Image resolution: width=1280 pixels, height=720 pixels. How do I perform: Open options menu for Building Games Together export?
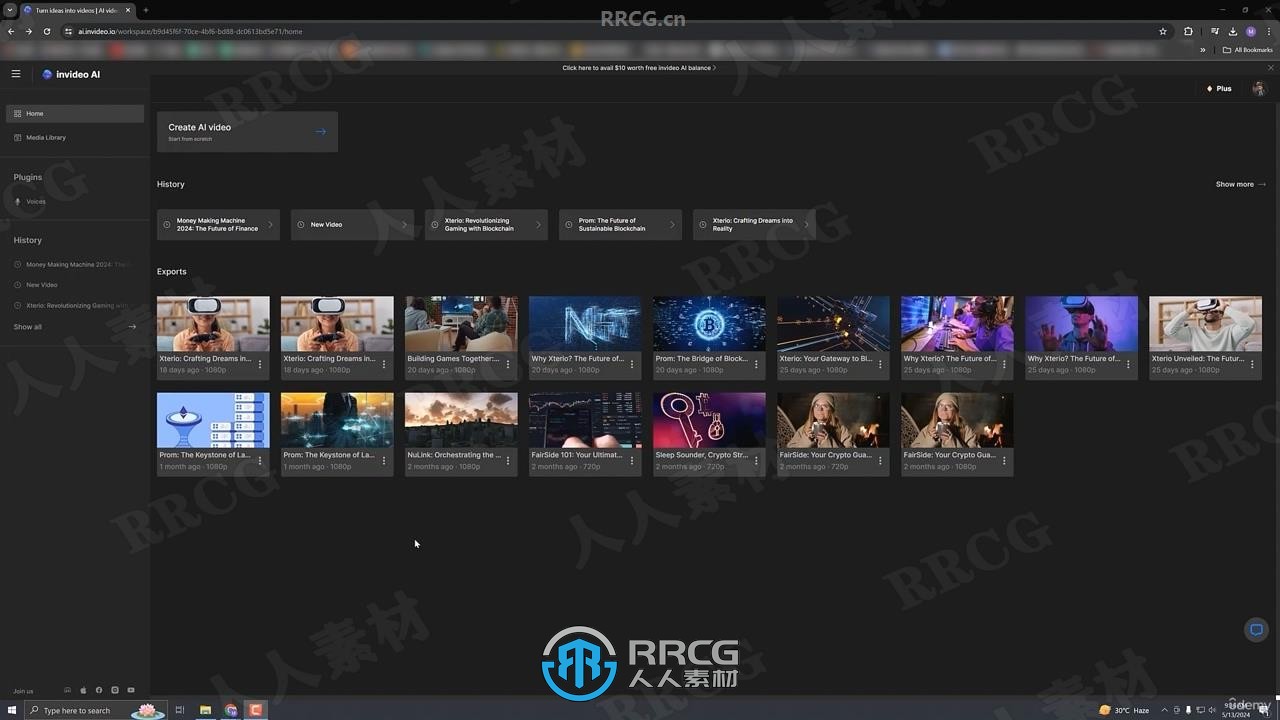508,365
